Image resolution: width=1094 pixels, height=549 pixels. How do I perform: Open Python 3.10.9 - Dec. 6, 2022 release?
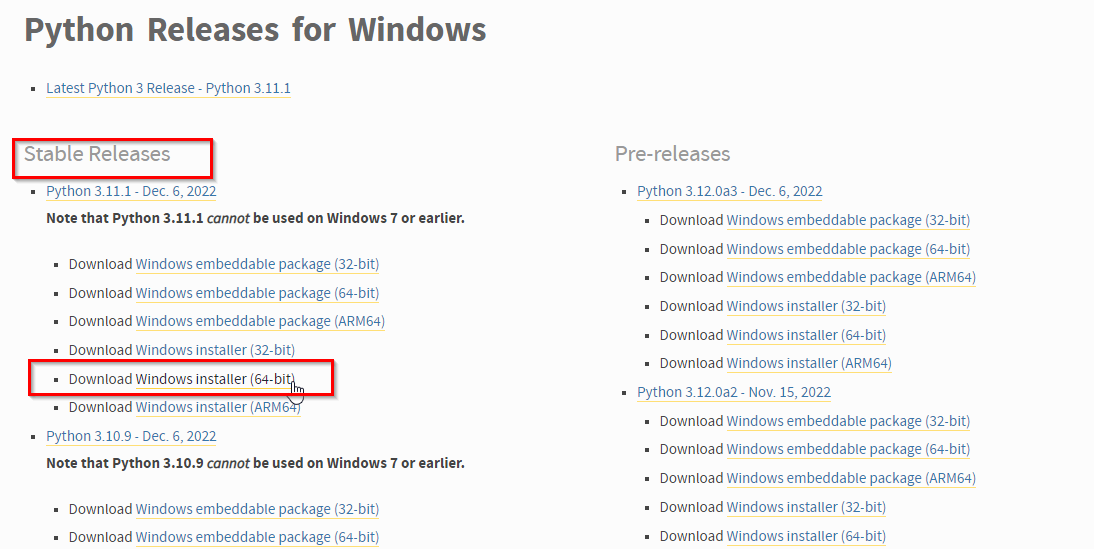coord(131,436)
